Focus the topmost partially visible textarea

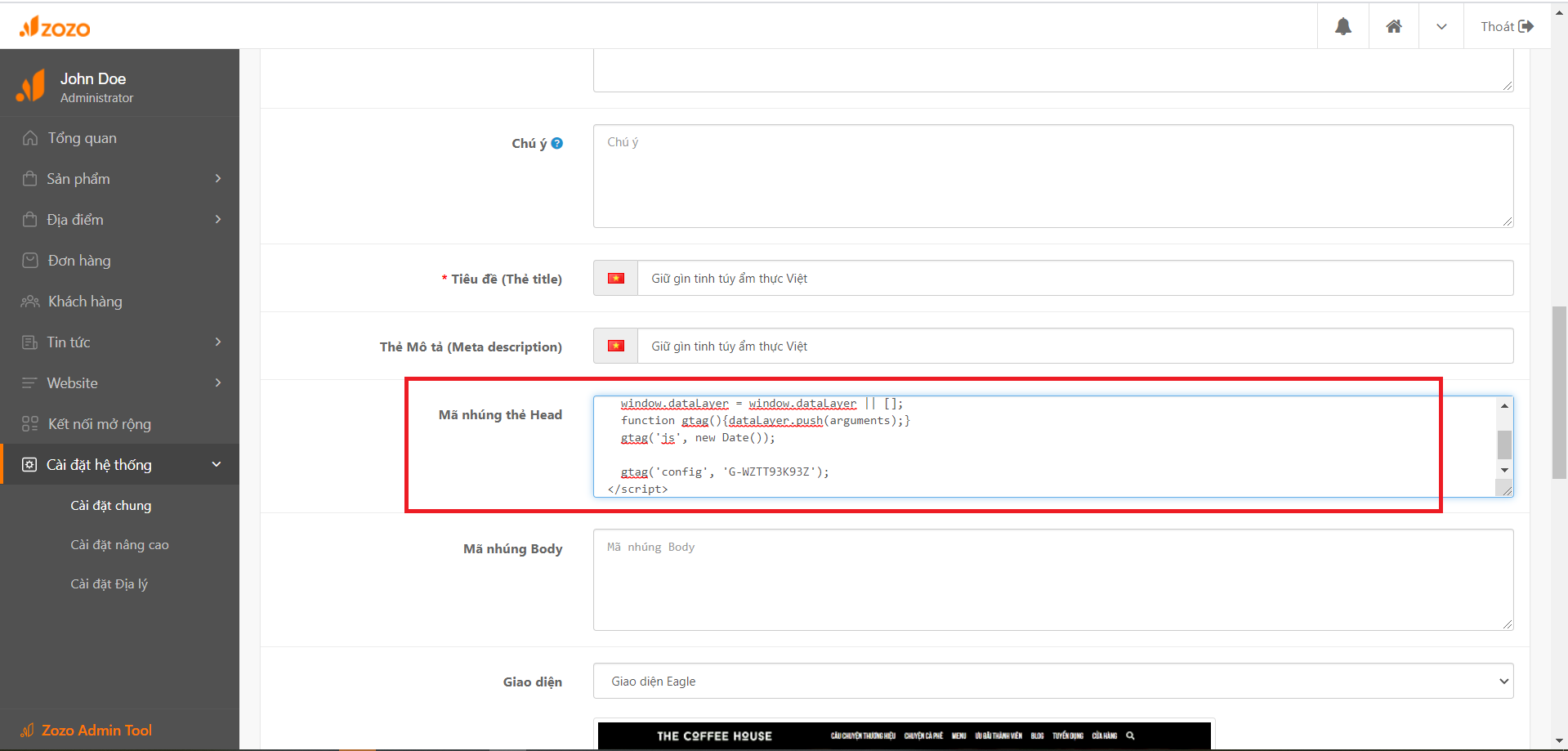click(x=1053, y=70)
